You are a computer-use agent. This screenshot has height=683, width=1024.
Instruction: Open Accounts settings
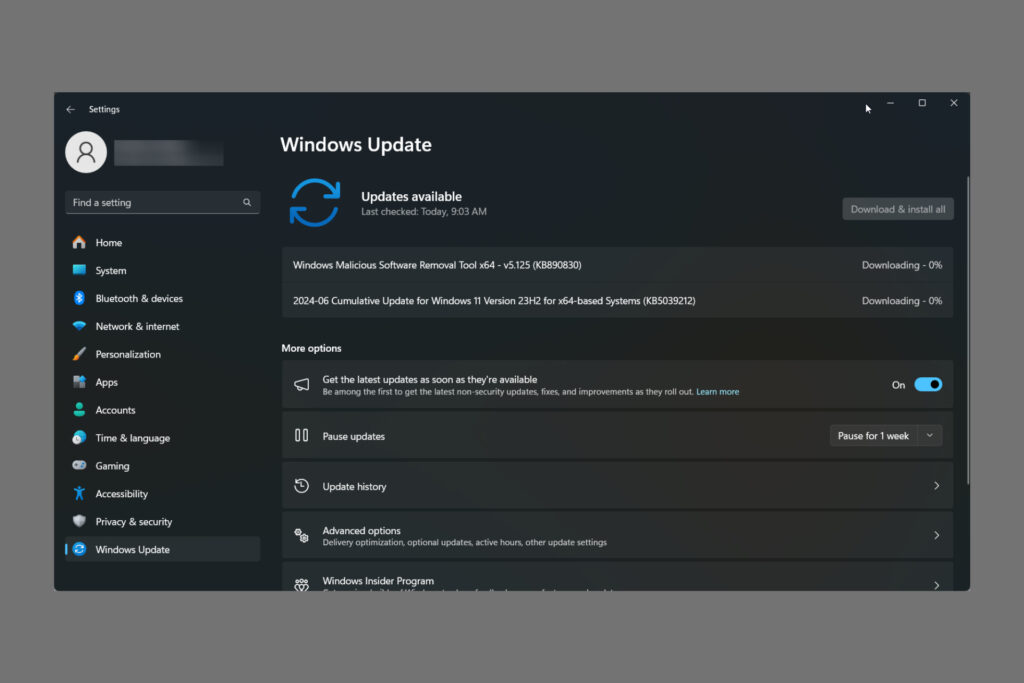163,410
